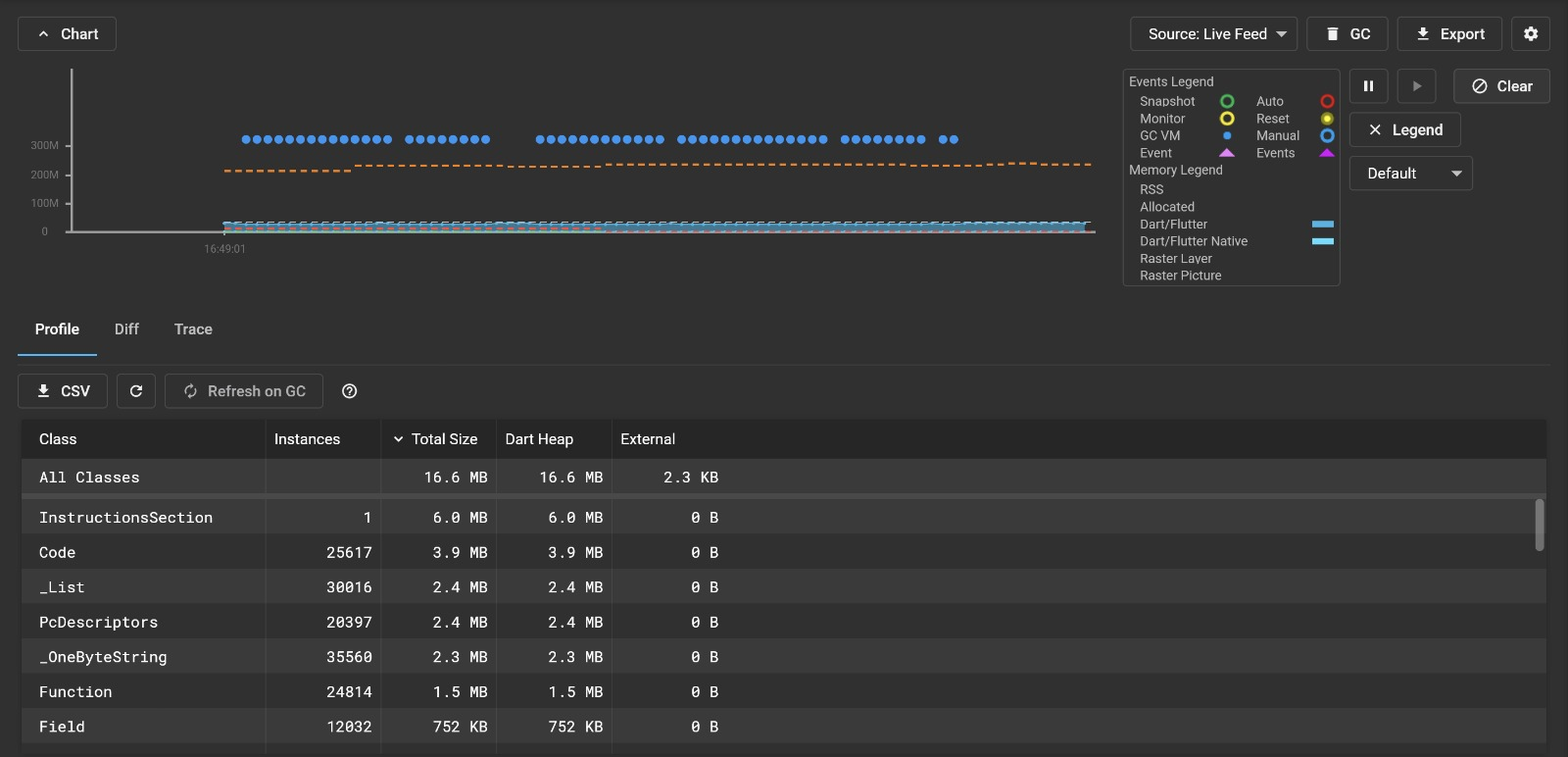The image size is (1568, 757).
Task: Open memory settings gear icon
Action: (x=1531, y=34)
